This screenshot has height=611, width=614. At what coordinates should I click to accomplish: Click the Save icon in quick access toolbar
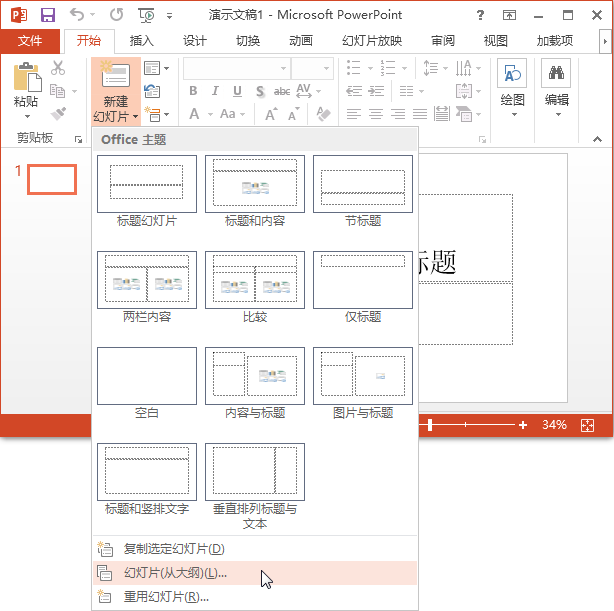48,15
